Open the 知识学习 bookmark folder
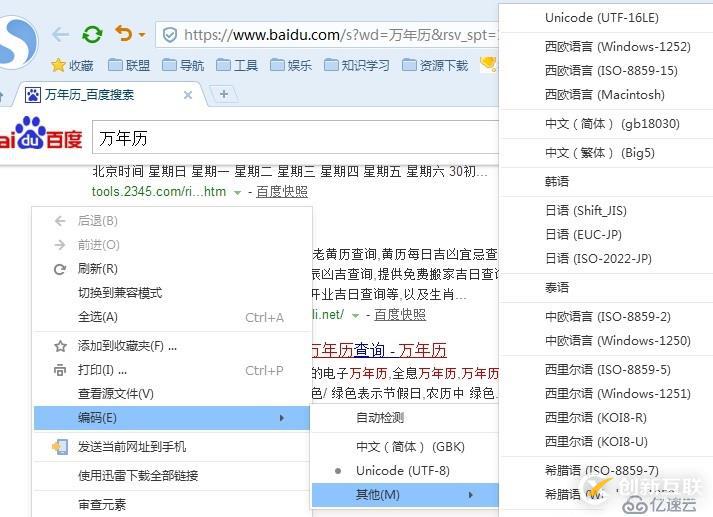Image resolution: width=713 pixels, height=517 pixels. coord(357,65)
